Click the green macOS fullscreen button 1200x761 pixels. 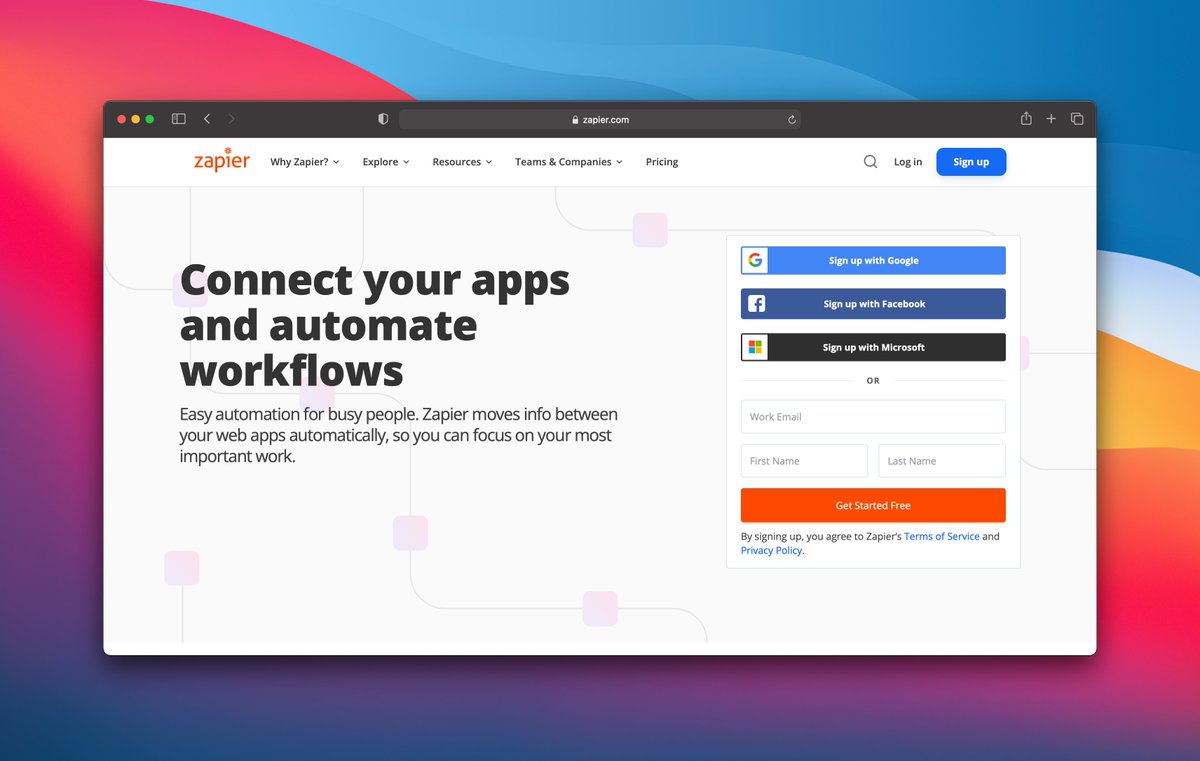(150, 119)
